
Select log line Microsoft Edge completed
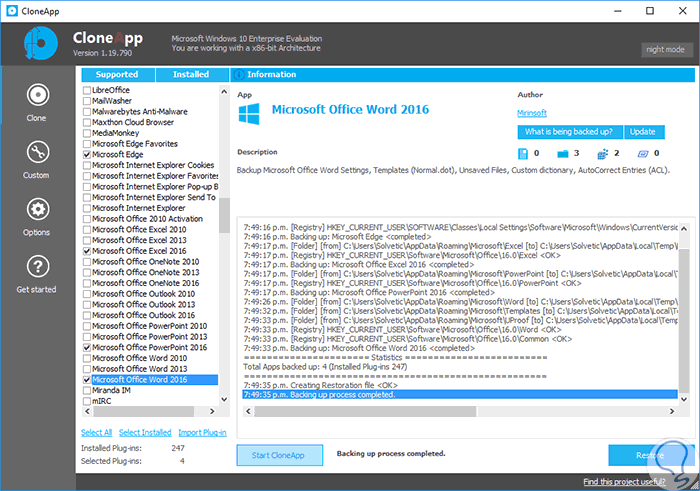(338, 237)
